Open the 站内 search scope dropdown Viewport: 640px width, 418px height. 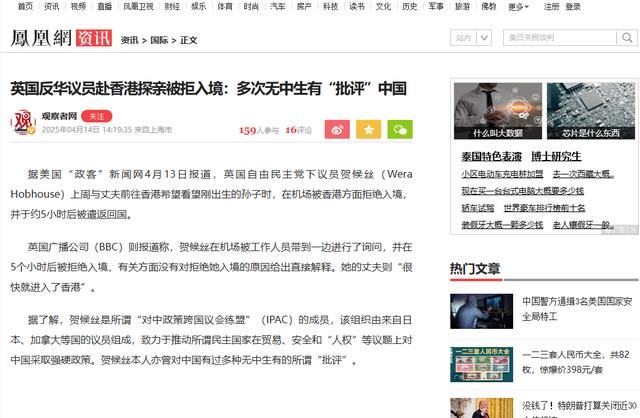[471, 38]
